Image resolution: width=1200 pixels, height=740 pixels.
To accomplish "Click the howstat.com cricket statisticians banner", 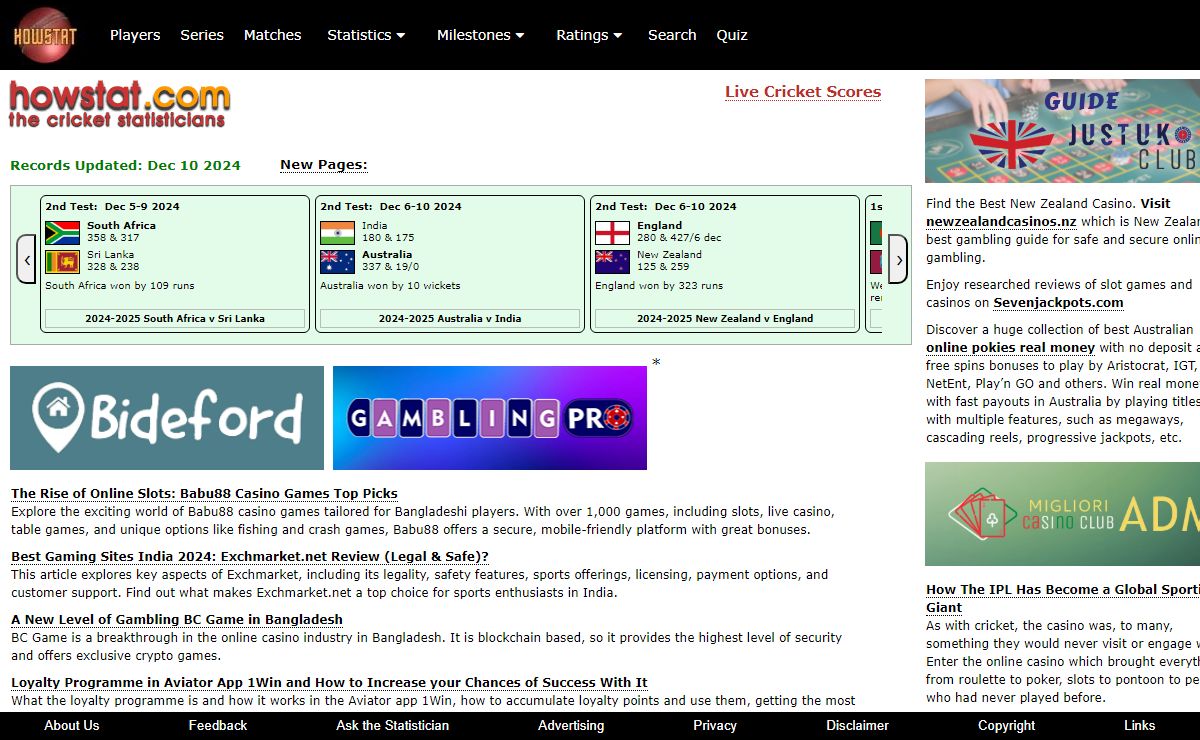I will point(120,104).
